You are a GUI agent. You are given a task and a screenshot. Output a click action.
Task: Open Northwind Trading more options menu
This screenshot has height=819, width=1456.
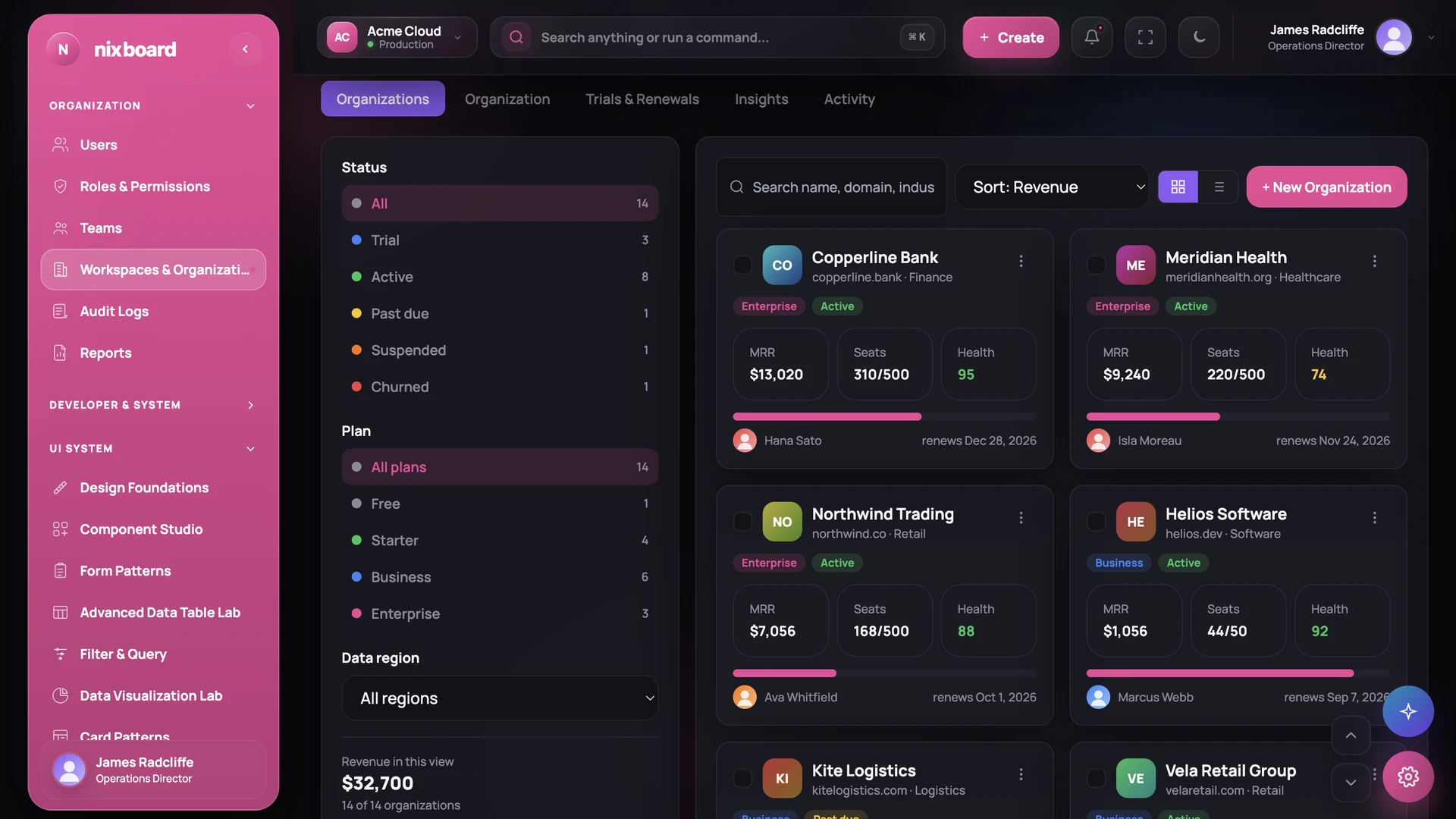point(1021,517)
